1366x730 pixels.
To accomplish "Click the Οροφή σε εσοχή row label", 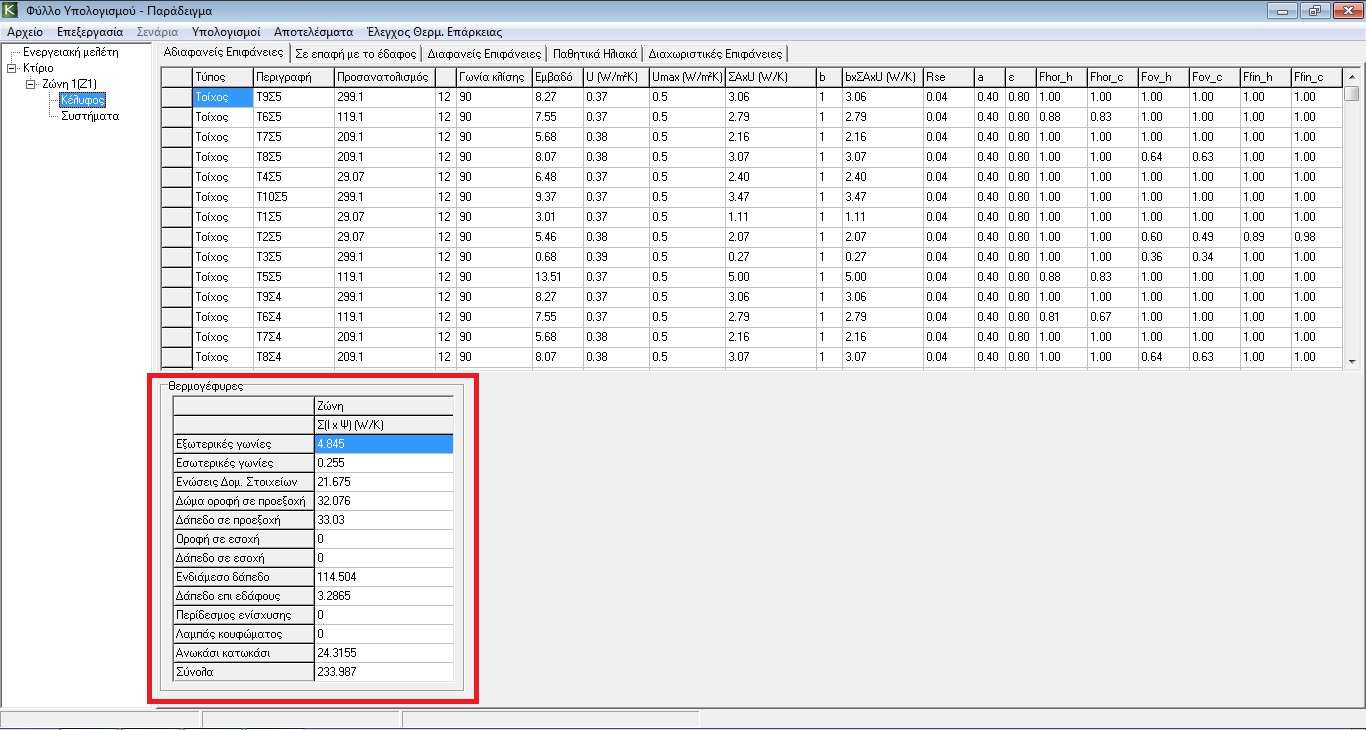I will [x=244, y=539].
